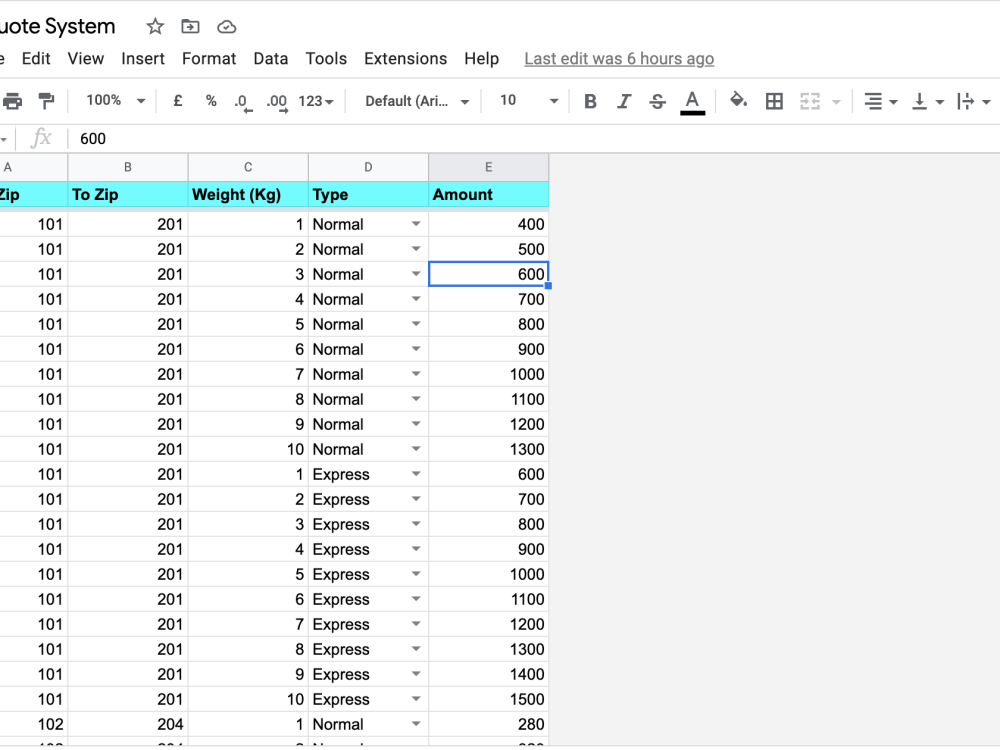Viewport: 1000px width, 750px height.
Task: Select column B header
Action: coord(128,167)
